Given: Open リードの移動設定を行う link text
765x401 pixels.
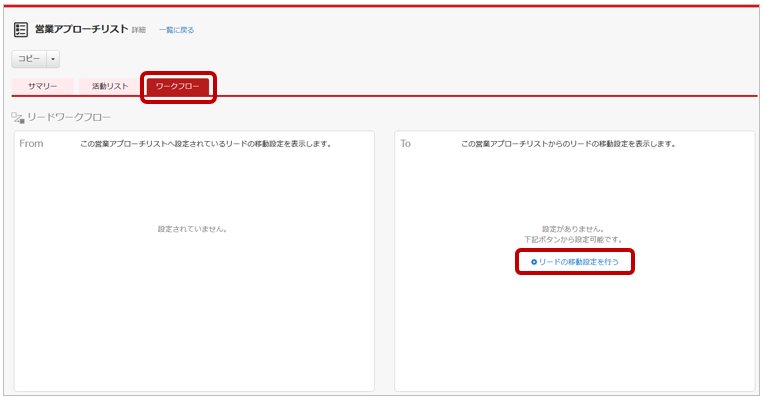Looking at the screenshot, I should pyautogui.click(x=579, y=262).
